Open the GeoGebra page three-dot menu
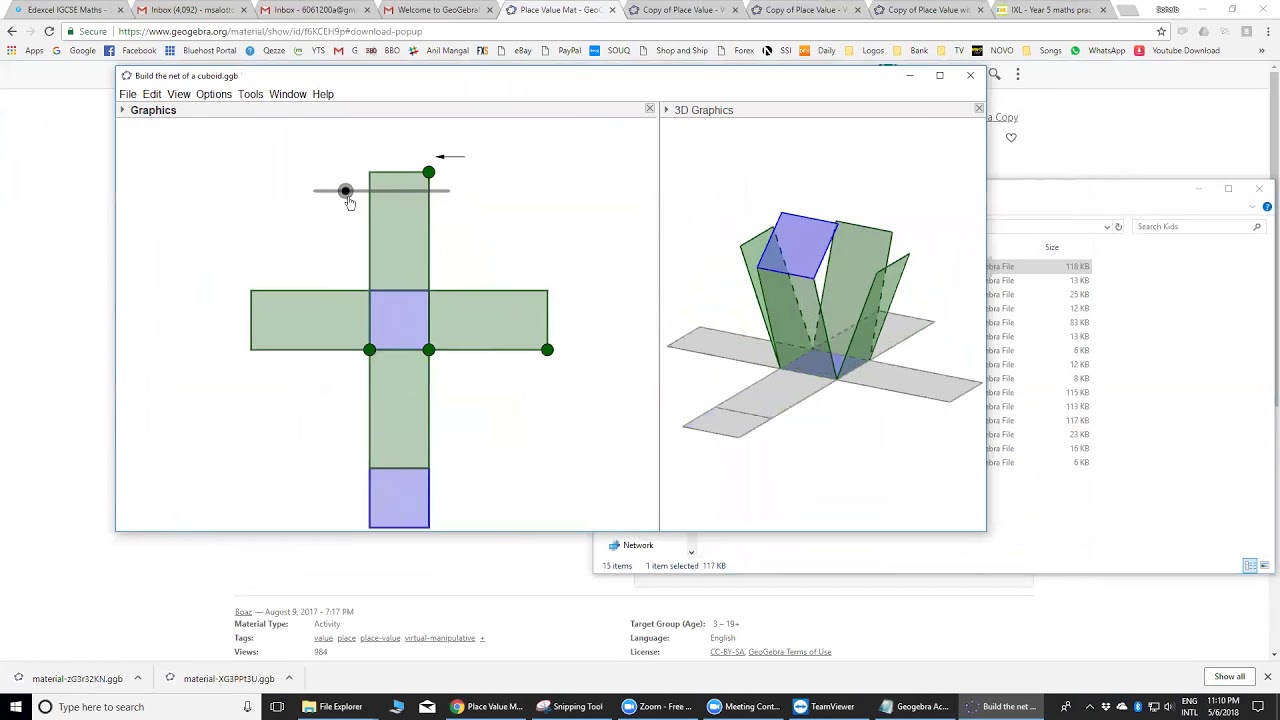 click(x=1018, y=74)
